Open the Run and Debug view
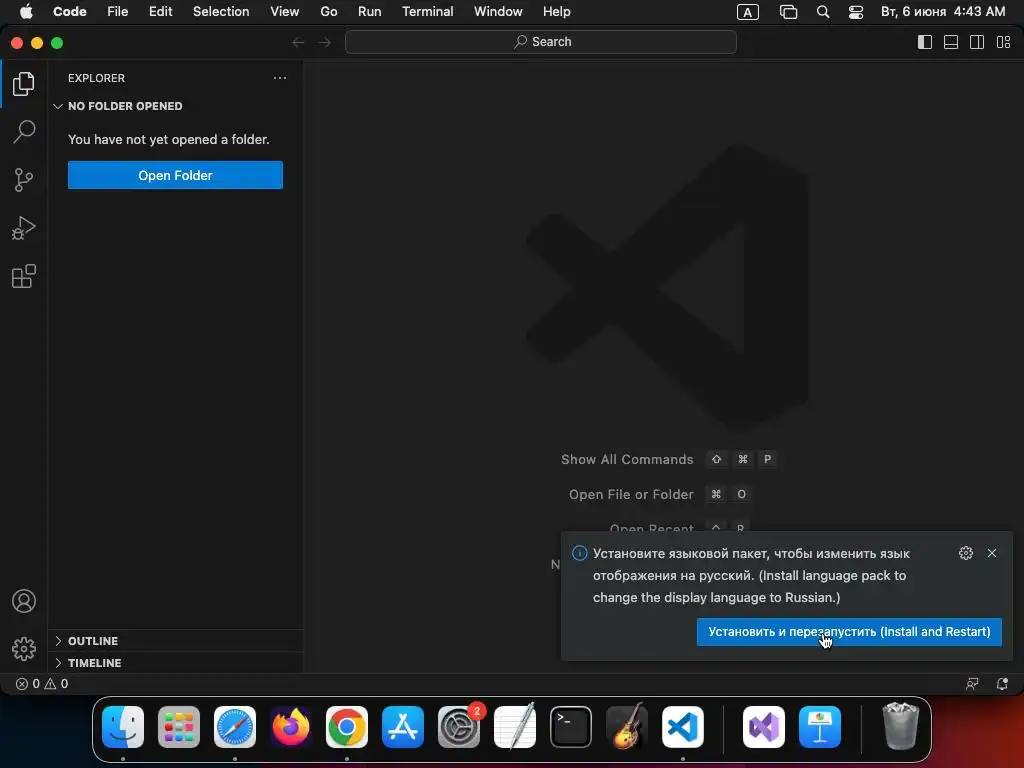Image resolution: width=1024 pixels, height=768 pixels. pos(24,228)
